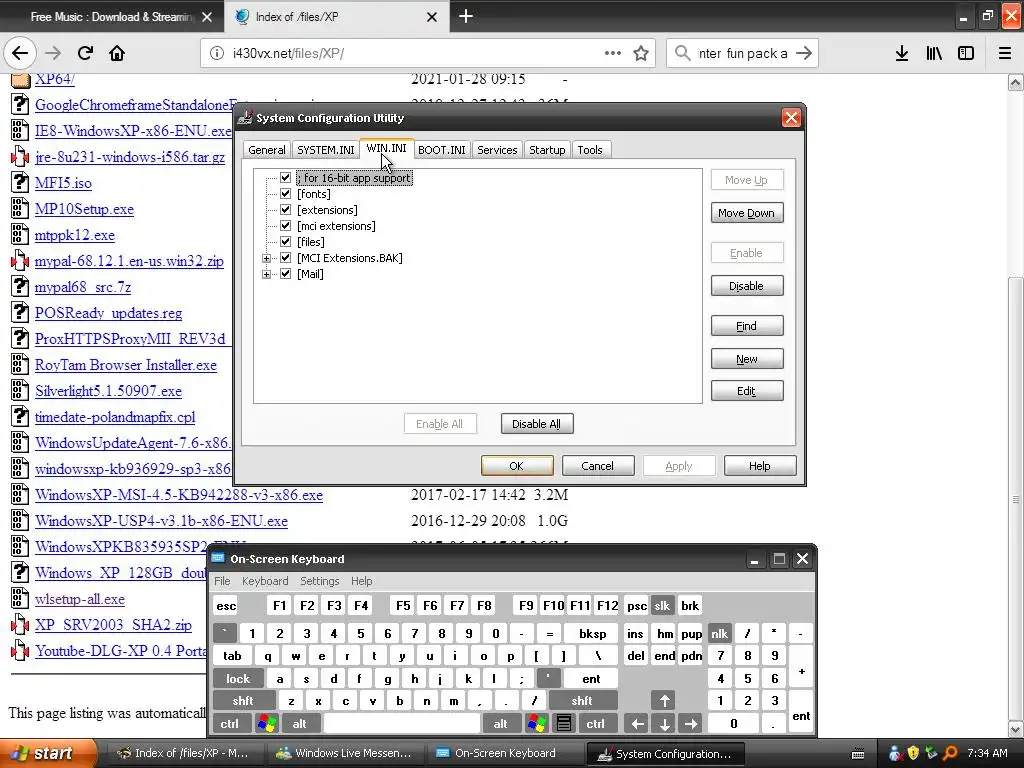The height and width of the screenshot is (768, 1024).
Task: Switch to the General tab
Action: 266,150
